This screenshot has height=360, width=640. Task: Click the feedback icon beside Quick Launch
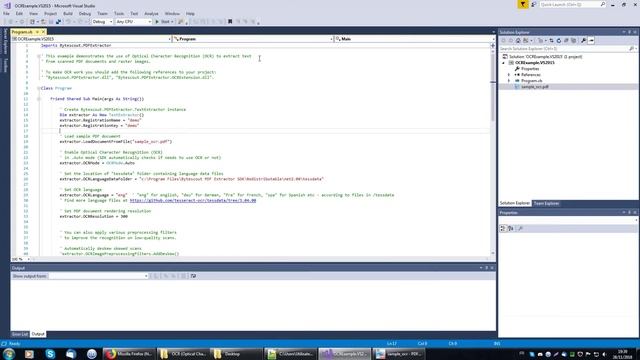pos(533,4)
